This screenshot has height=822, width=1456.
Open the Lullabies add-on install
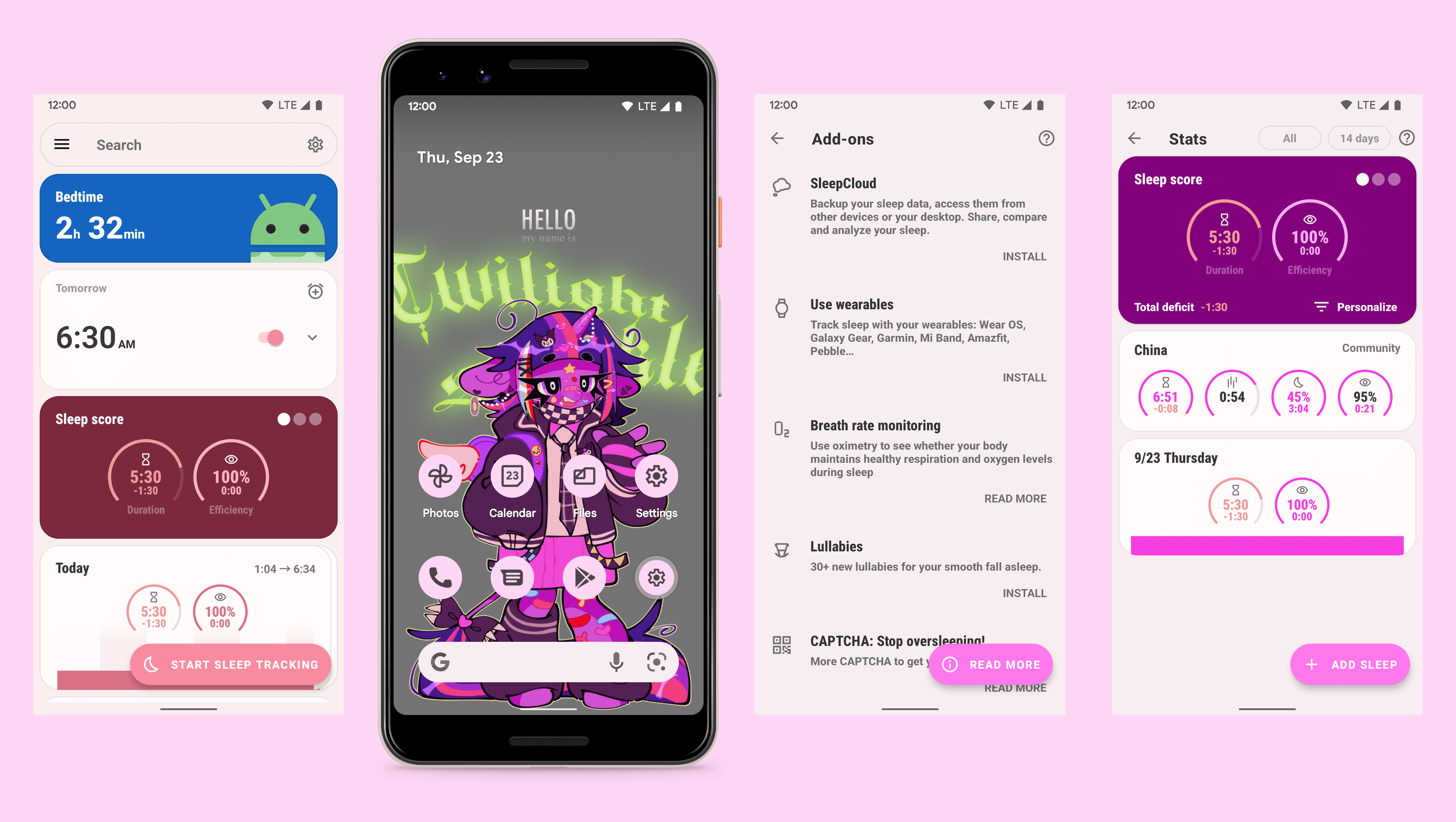tap(1024, 593)
